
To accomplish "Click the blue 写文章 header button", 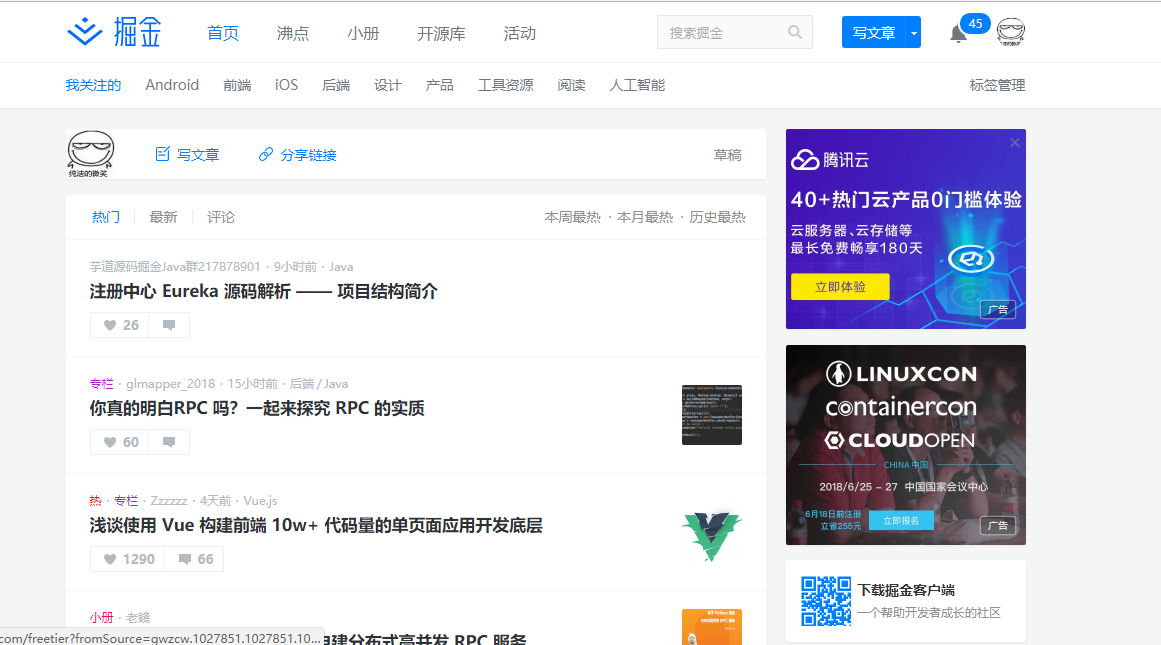I will [874, 33].
